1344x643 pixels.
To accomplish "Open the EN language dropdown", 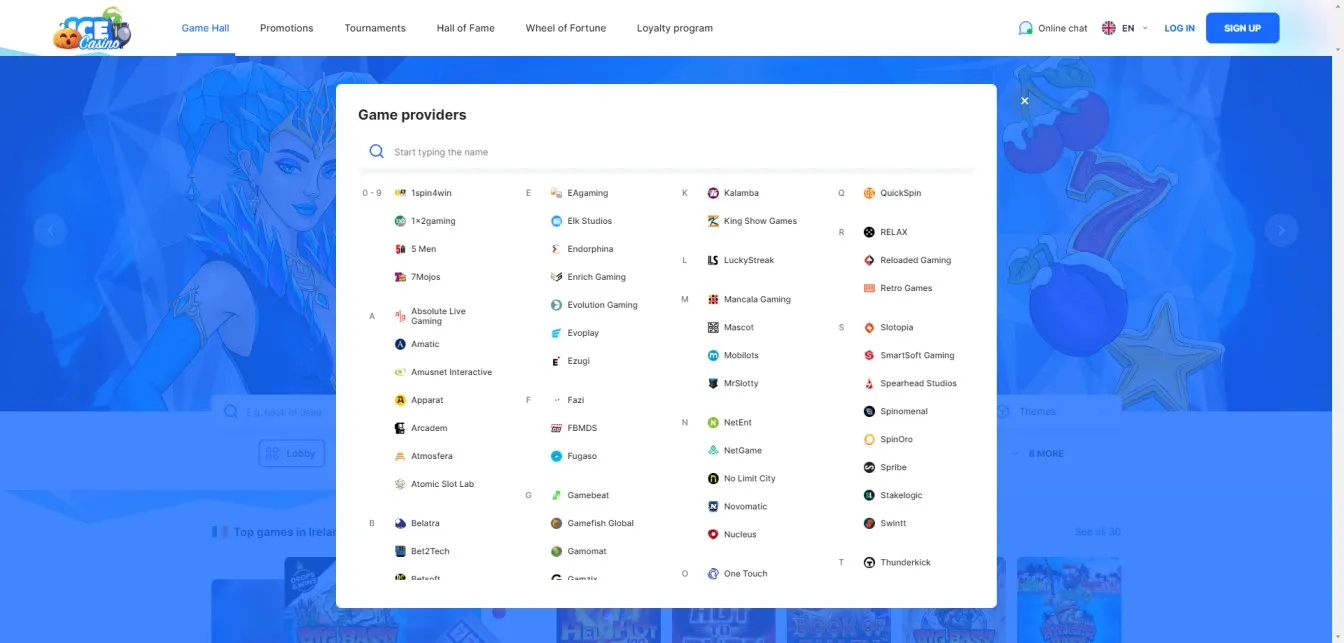I will click(1125, 28).
